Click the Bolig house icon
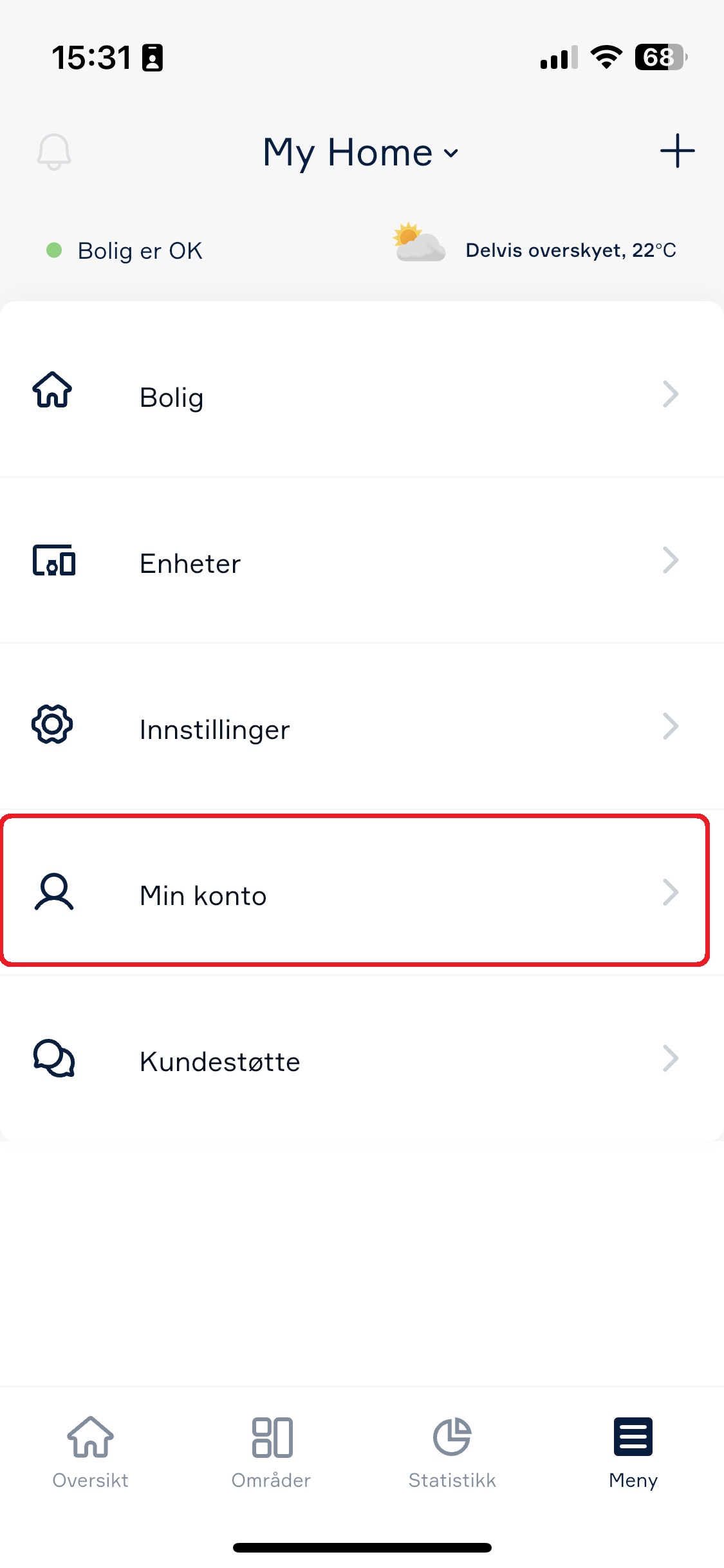This screenshot has width=724, height=1568. coord(52,390)
